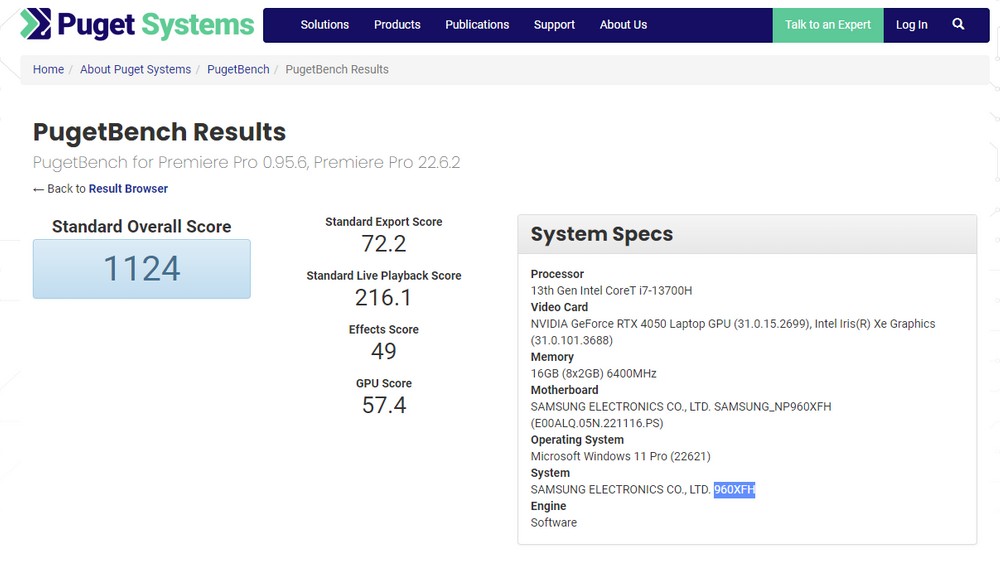Click the Puget Systems logo
This screenshot has height=570, width=1000.
click(136, 25)
